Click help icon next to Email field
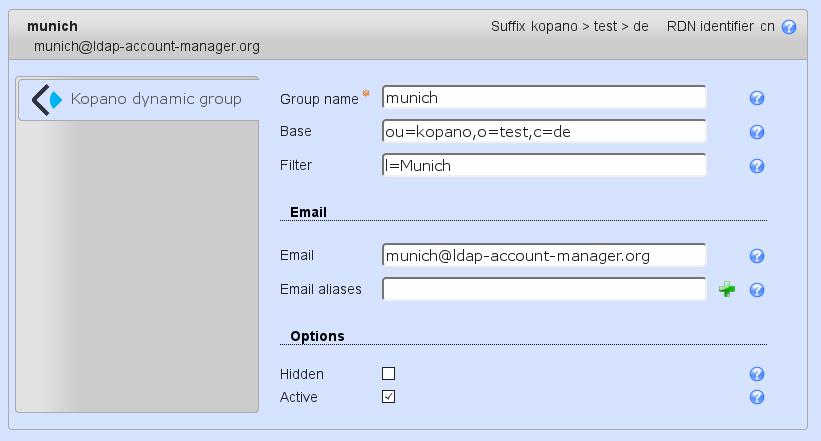 [757, 256]
